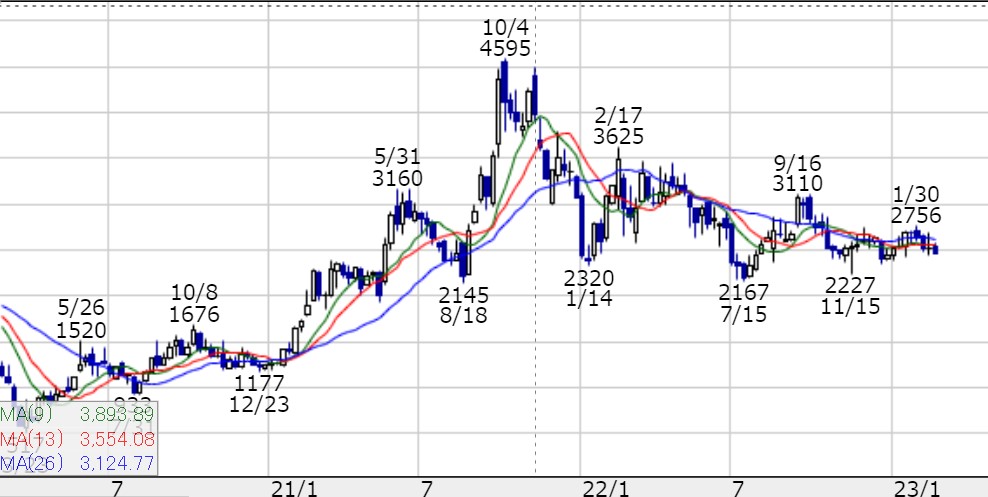
Task: Click the 21/1 date on time axis
Action: click(x=293, y=487)
